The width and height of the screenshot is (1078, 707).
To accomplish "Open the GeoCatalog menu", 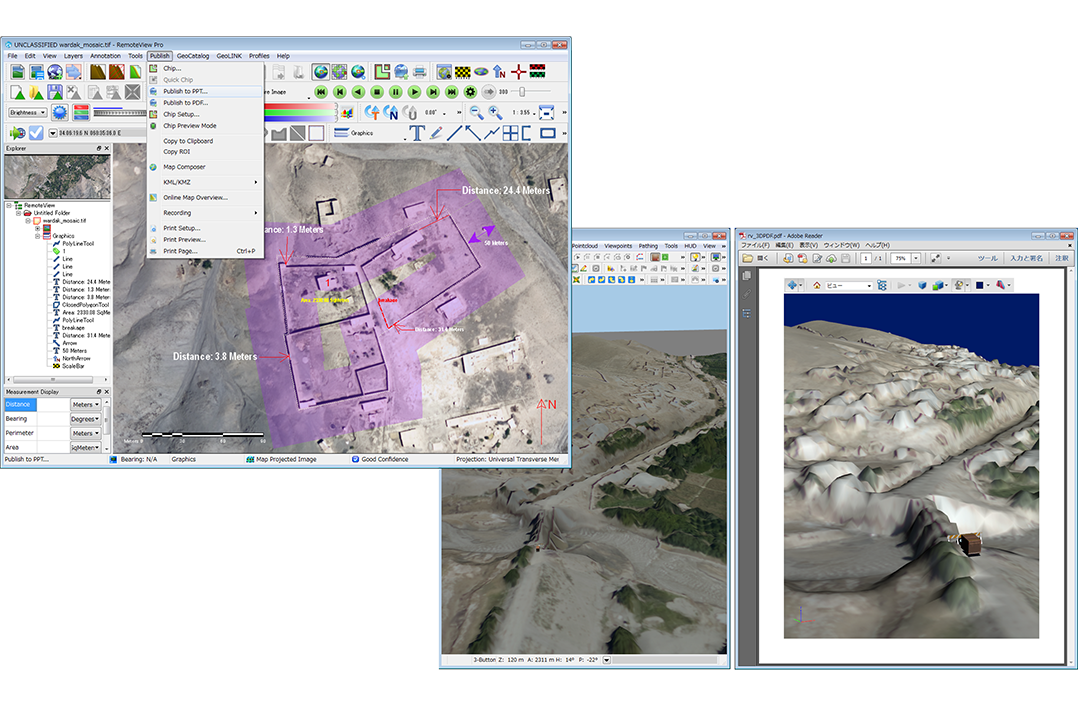I will 192,56.
